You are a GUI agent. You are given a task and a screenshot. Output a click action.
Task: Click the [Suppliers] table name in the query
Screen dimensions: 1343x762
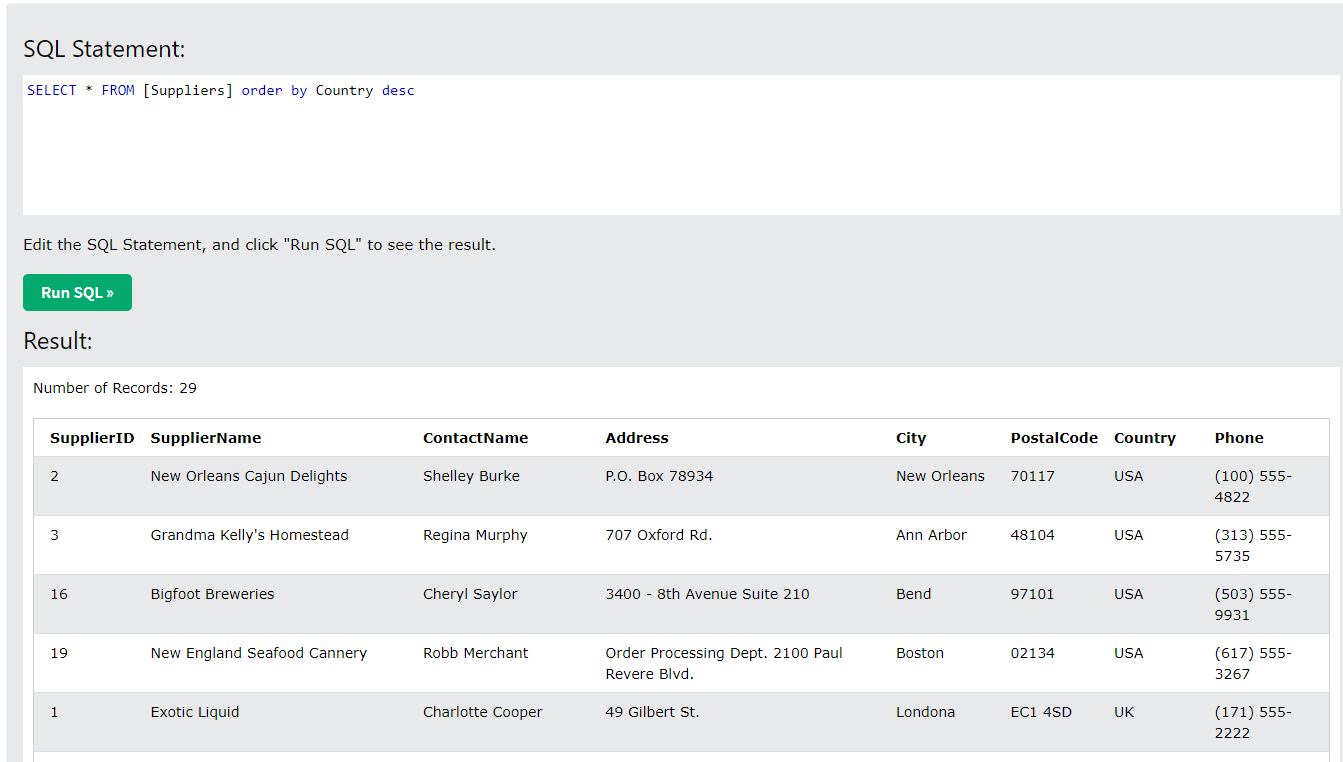pyautogui.click(x=188, y=91)
